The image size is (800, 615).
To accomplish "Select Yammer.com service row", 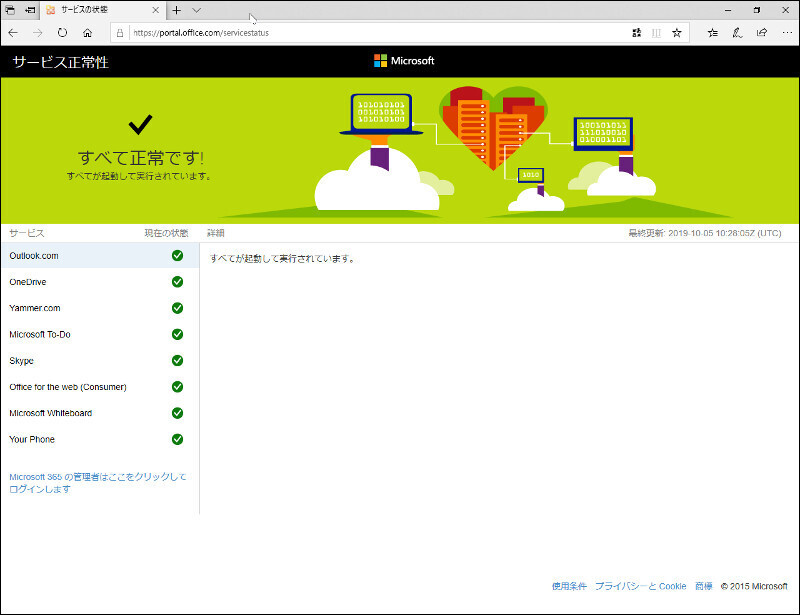I will click(99, 308).
